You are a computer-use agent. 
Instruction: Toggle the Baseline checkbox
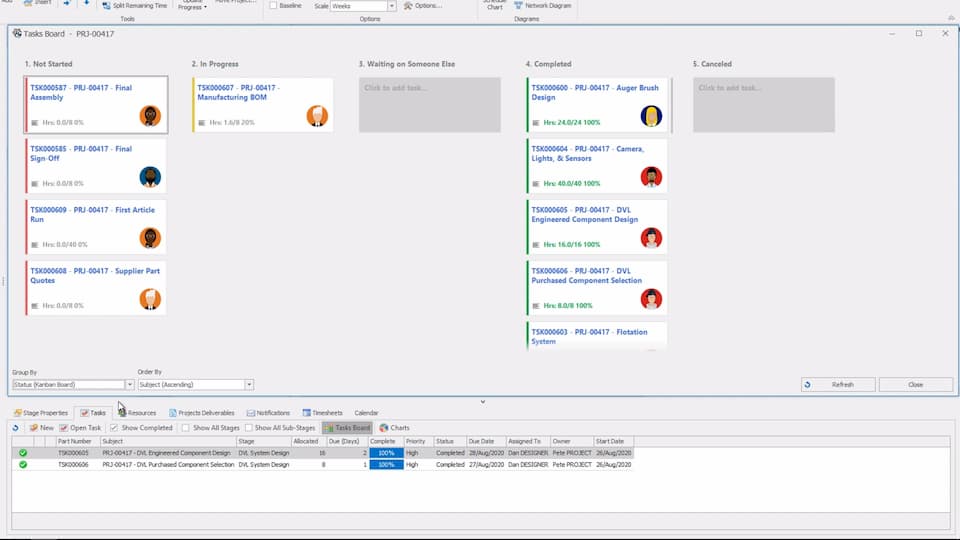[x=273, y=6]
